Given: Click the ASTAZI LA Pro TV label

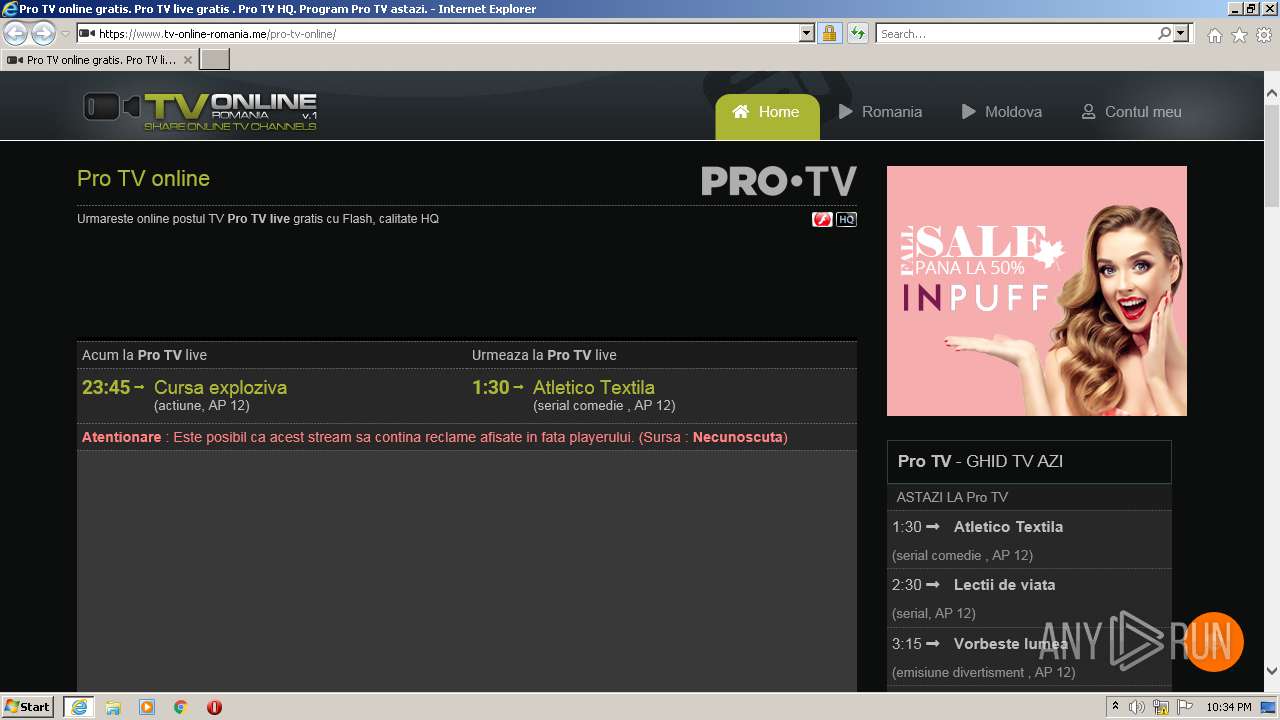Looking at the screenshot, I should pyautogui.click(x=952, y=497).
